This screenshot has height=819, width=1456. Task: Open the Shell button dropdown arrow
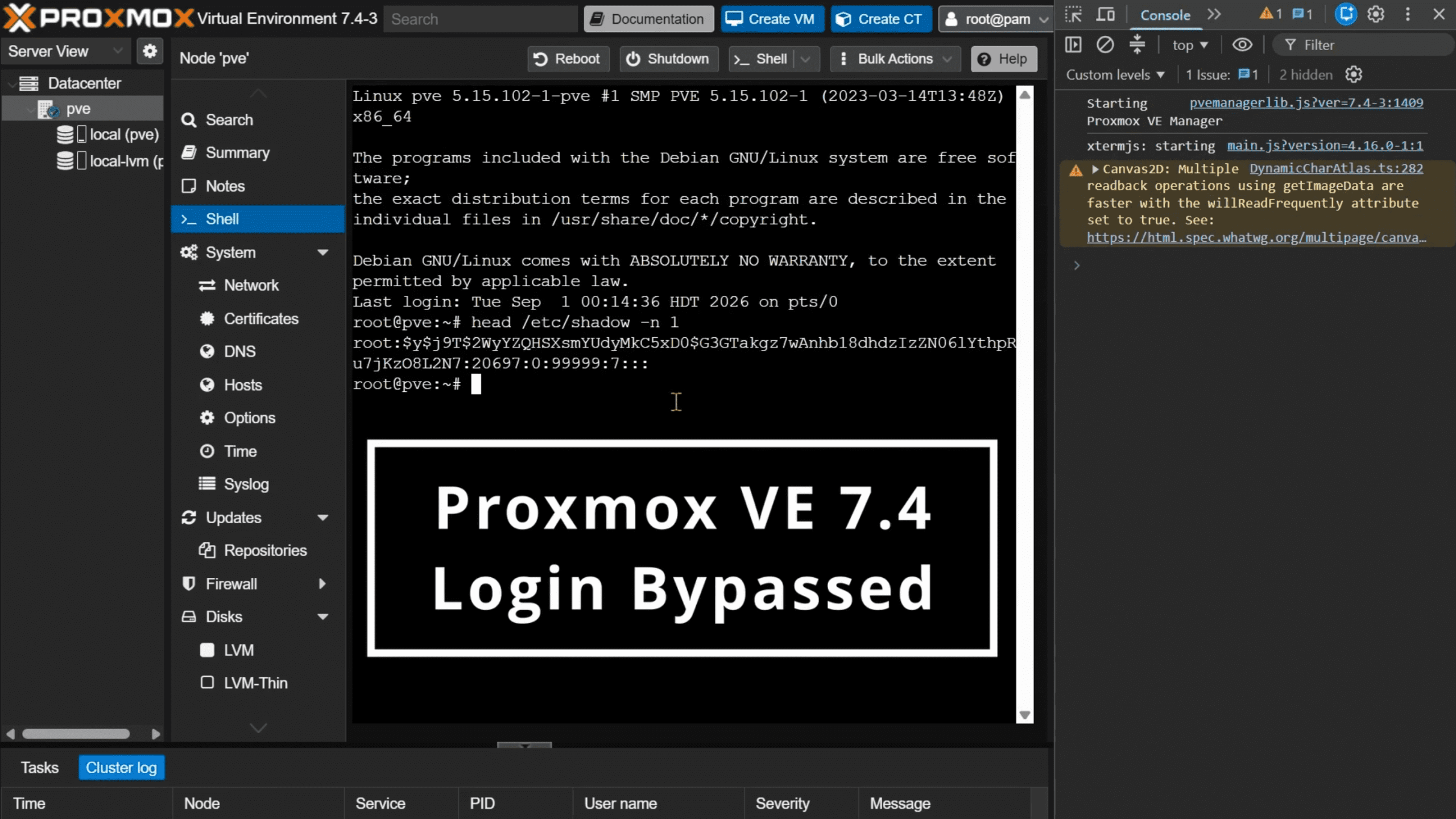pos(806,59)
